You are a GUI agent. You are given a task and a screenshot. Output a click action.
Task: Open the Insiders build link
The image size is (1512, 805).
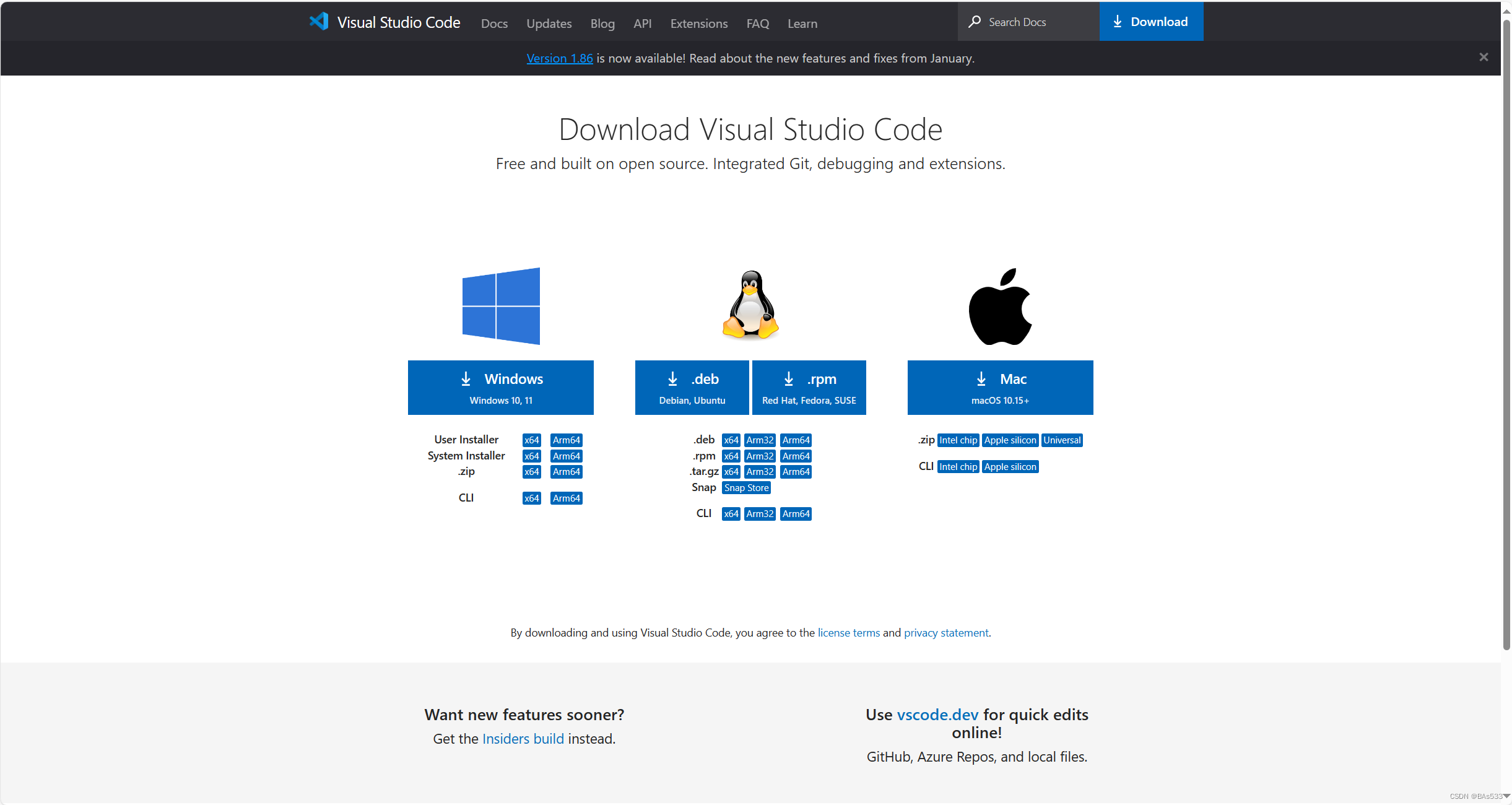point(523,739)
